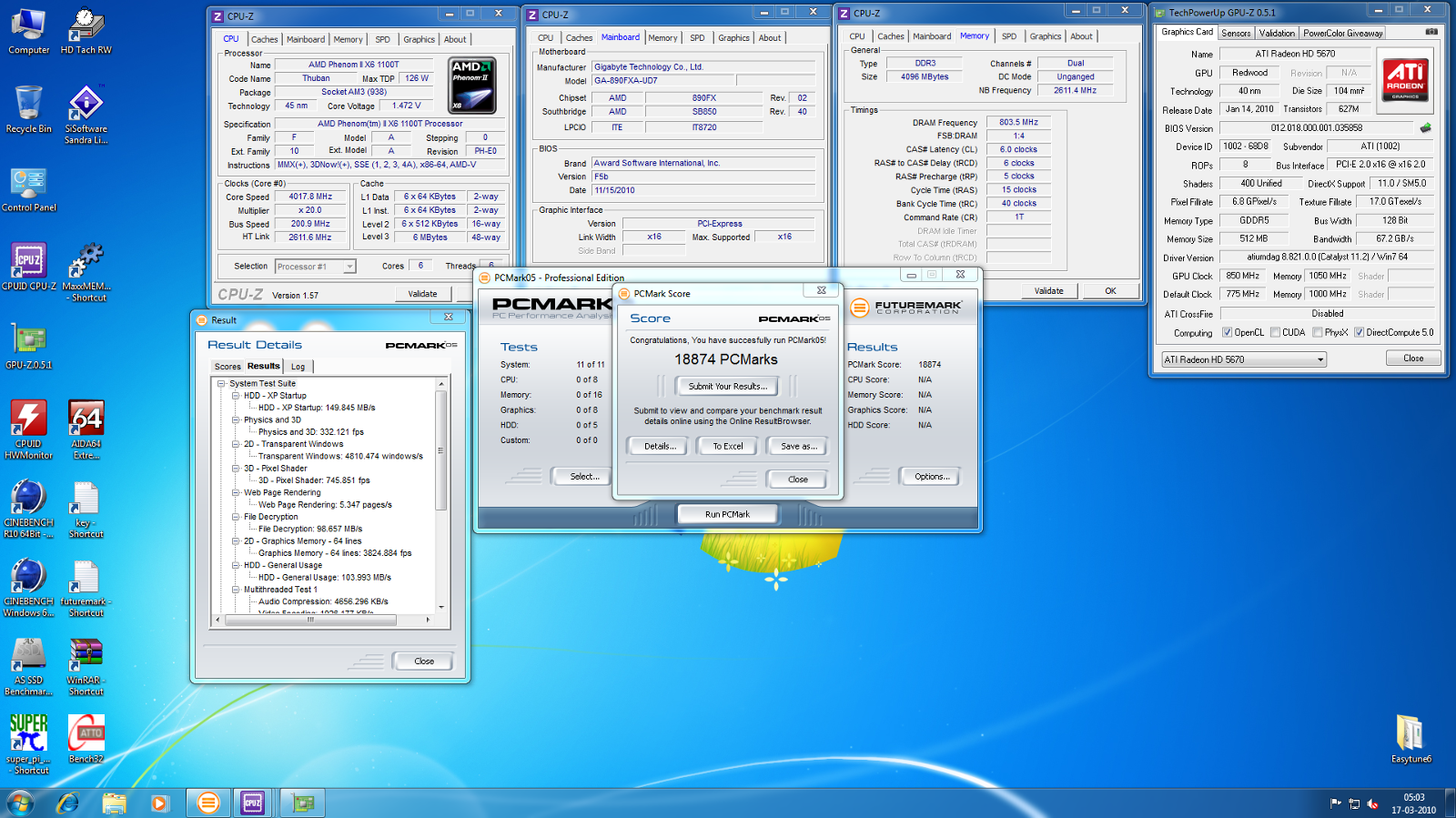Collapse 2D - Transparent Windows node
Screen dimensions: 1456x818
236,444
